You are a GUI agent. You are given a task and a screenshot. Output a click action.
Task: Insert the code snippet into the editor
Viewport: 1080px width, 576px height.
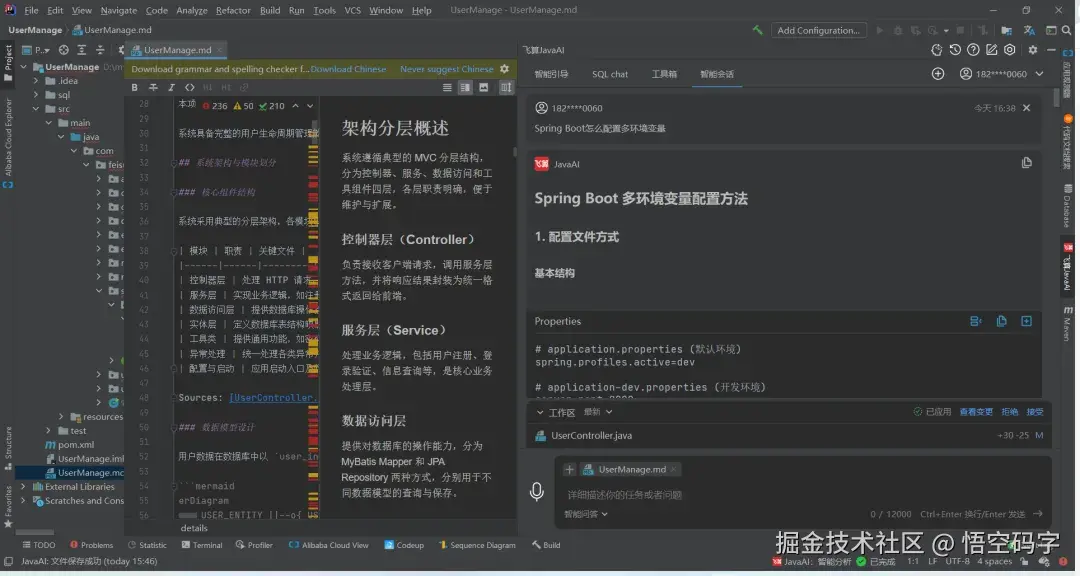1025,320
